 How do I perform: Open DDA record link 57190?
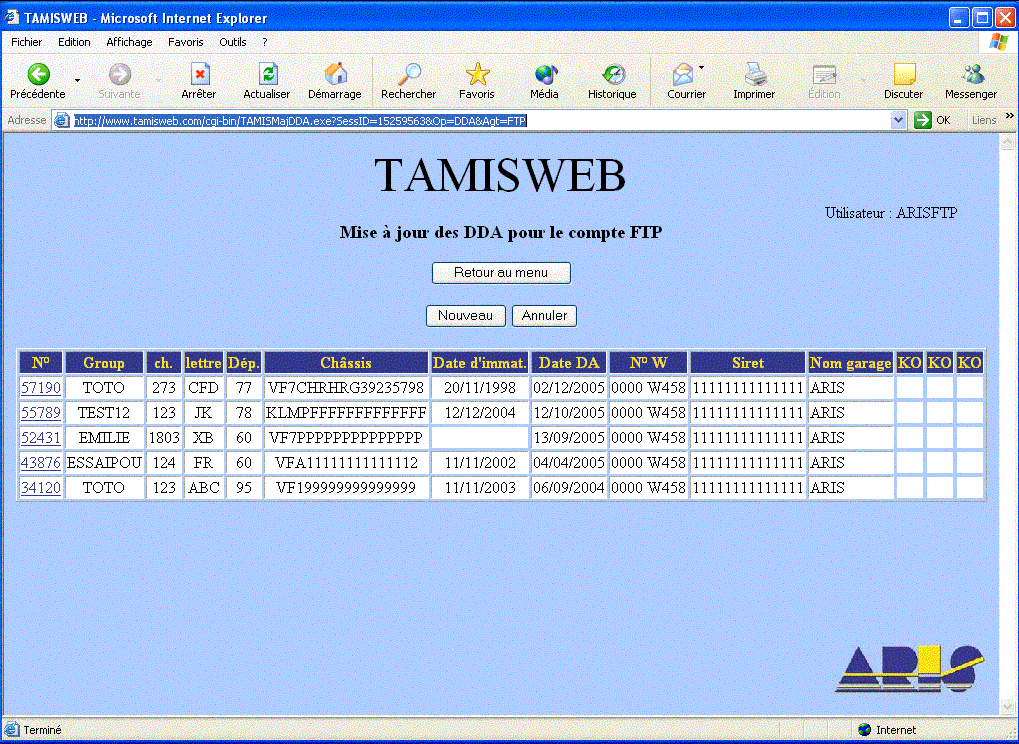click(x=41, y=388)
